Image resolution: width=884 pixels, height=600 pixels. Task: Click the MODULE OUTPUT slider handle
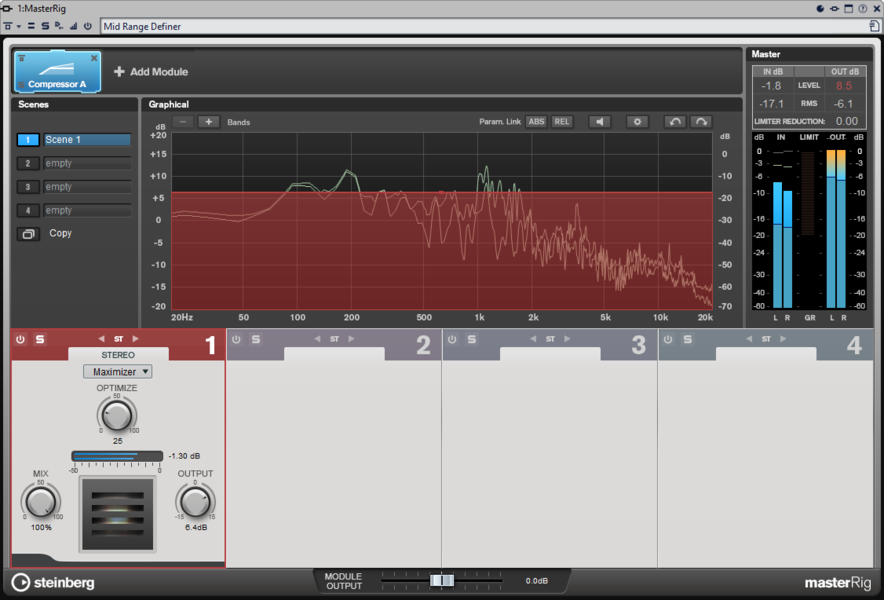pyautogui.click(x=442, y=580)
